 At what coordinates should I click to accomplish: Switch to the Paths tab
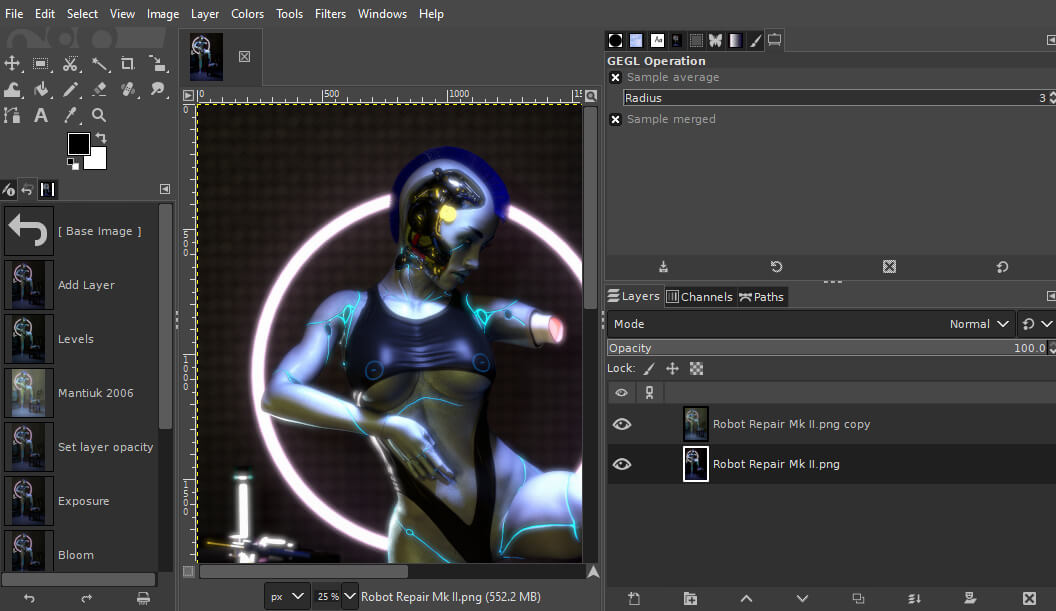[761, 297]
